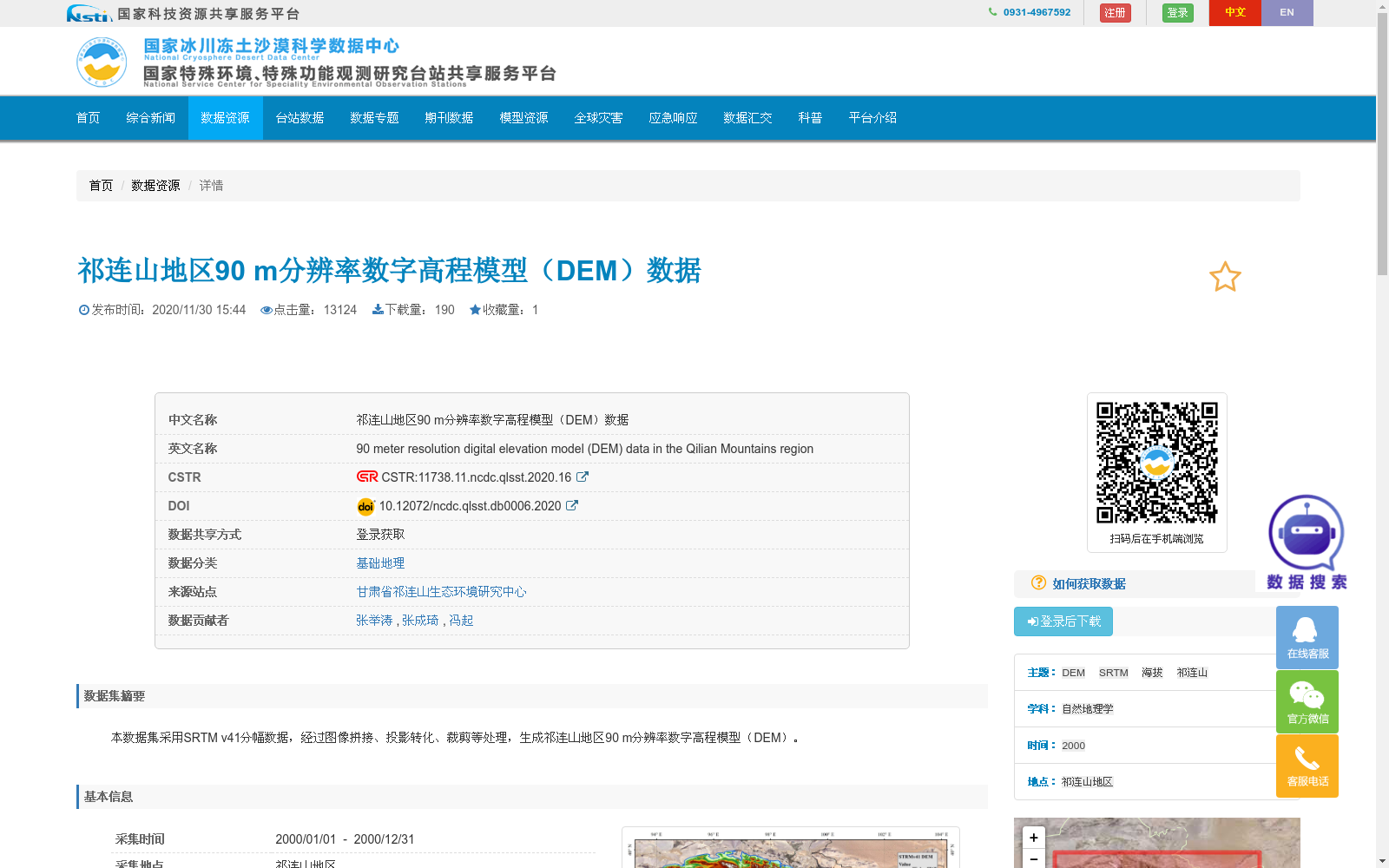Click the red CSTR logo icon

[x=367, y=477]
